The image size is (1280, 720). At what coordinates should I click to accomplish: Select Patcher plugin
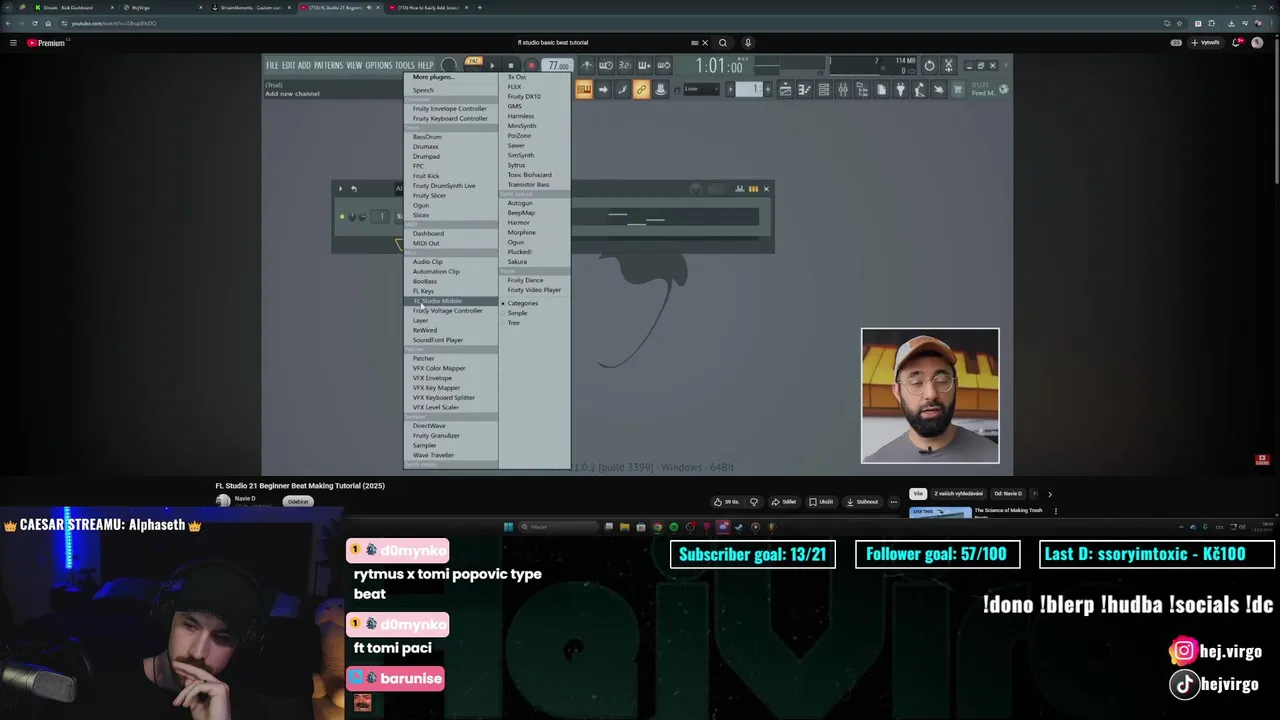click(x=424, y=358)
